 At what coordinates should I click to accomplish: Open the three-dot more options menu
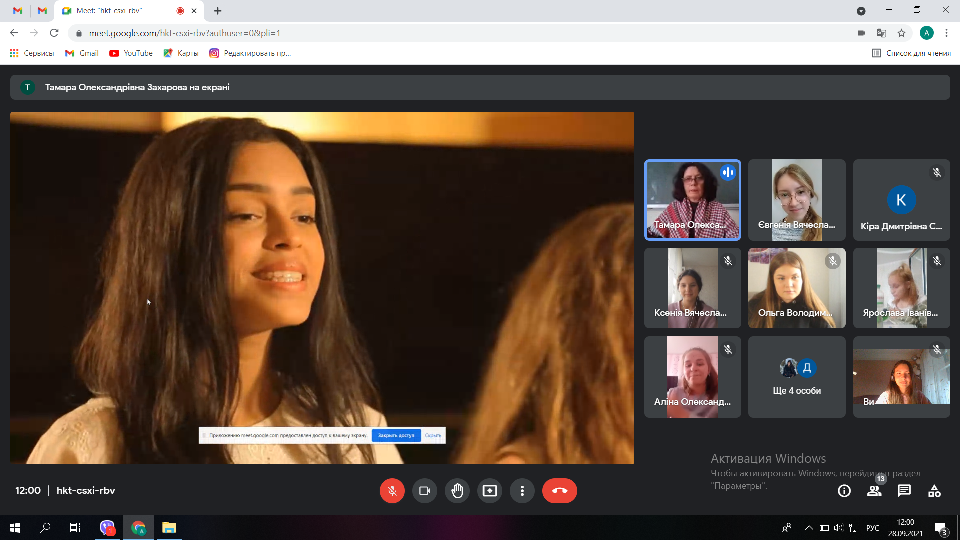pos(522,491)
